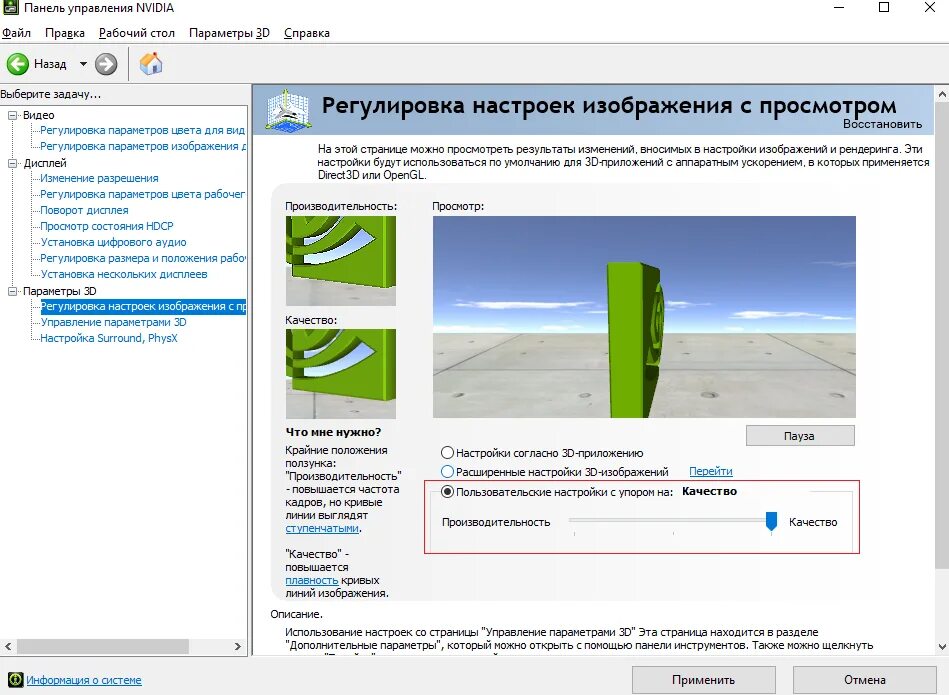Click the main panel scroll-down arrow
The width and height of the screenshot is (949, 695).
(x=942, y=647)
